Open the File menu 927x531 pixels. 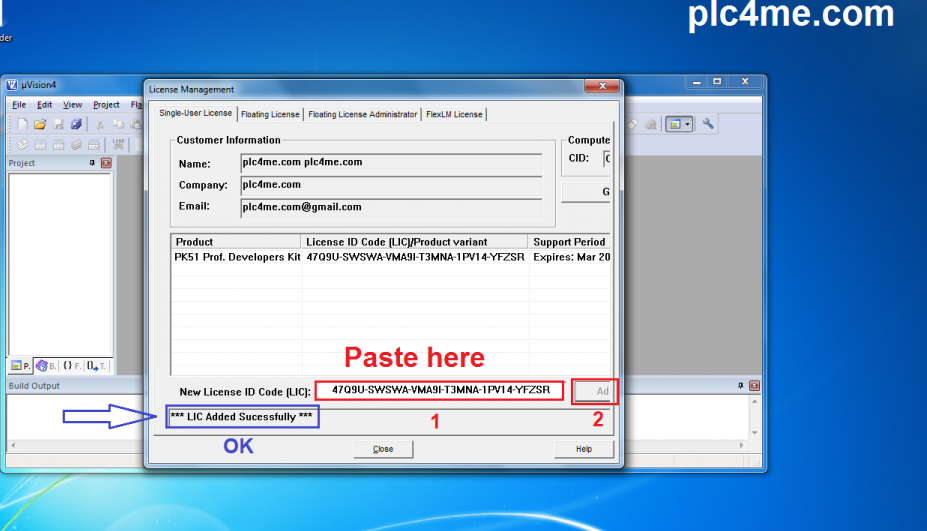[x=19, y=105]
